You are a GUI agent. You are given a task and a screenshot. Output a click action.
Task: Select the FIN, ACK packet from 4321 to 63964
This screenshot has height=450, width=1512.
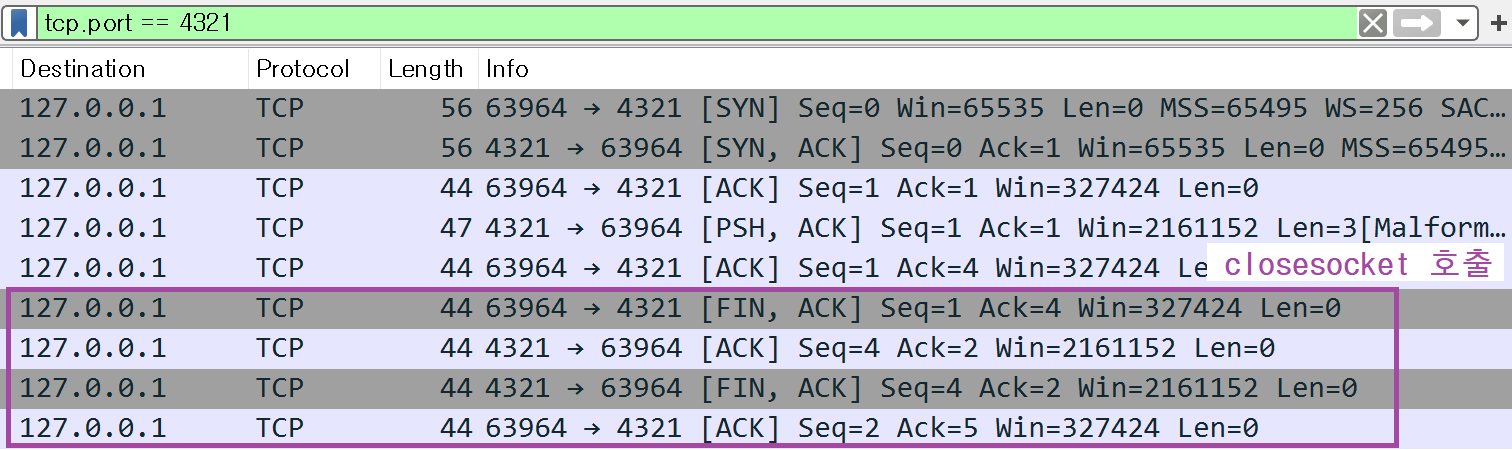(700, 388)
